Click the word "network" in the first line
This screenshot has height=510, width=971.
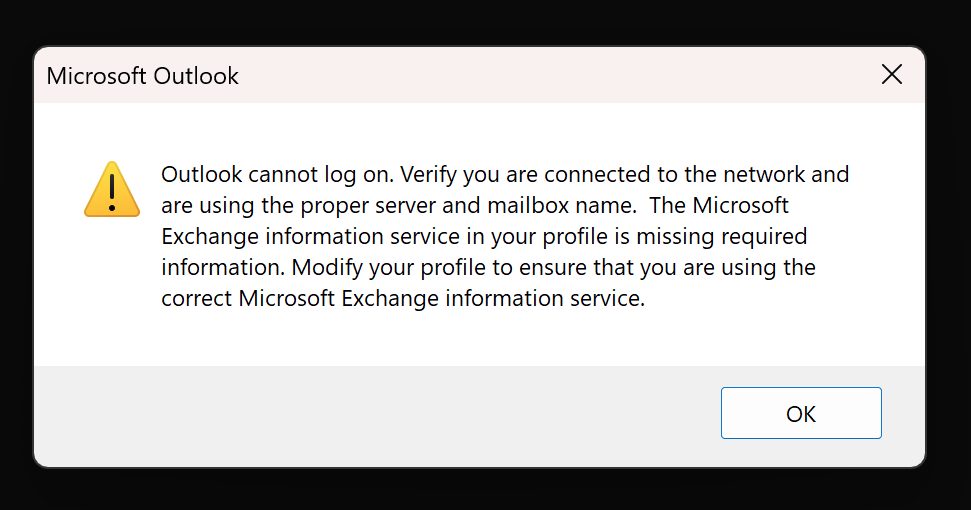pos(764,174)
